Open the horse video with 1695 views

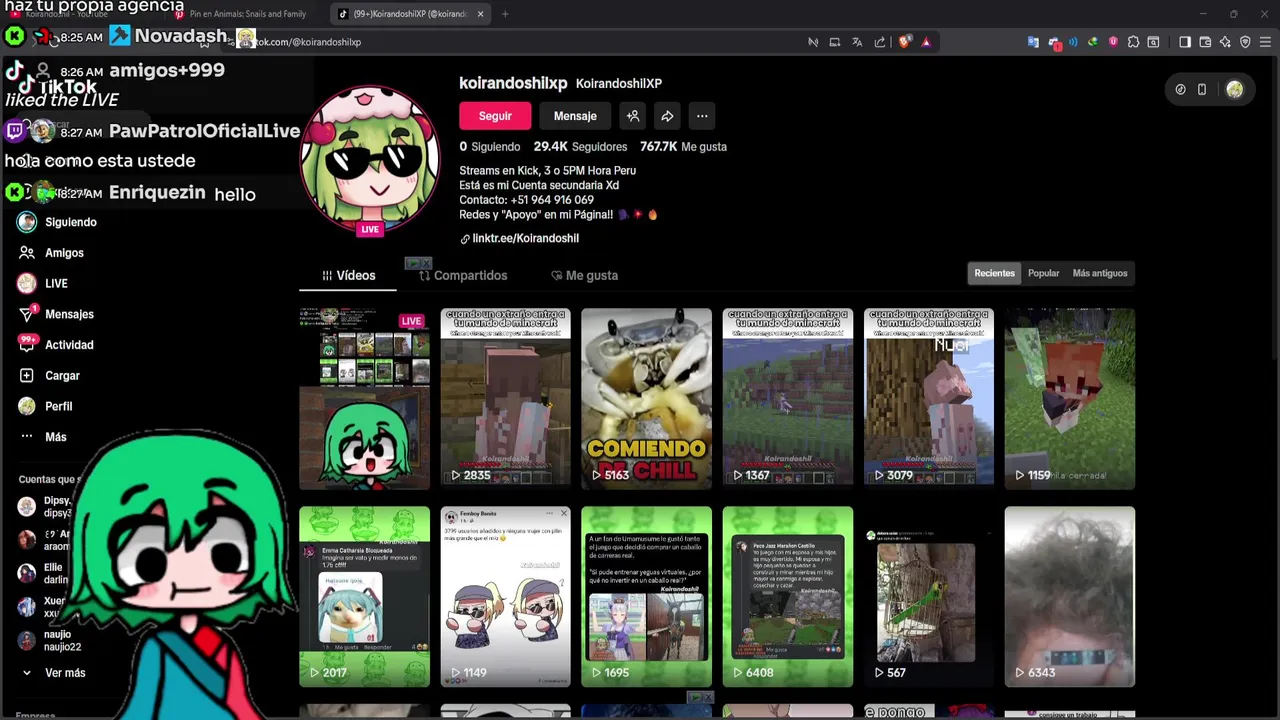pyautogui.click(x=646, y=596)
